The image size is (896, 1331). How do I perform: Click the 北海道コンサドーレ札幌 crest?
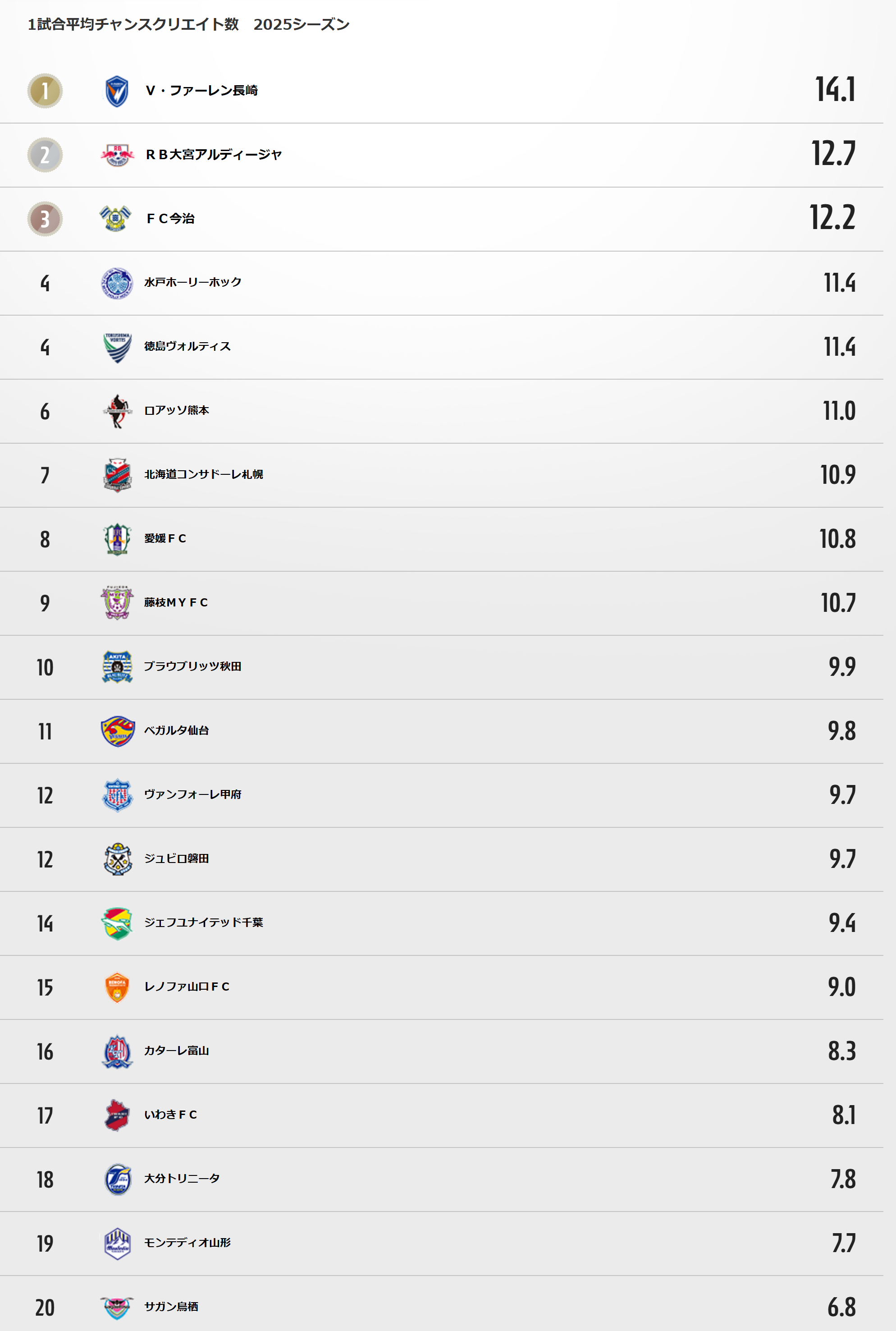pos(117,475)
